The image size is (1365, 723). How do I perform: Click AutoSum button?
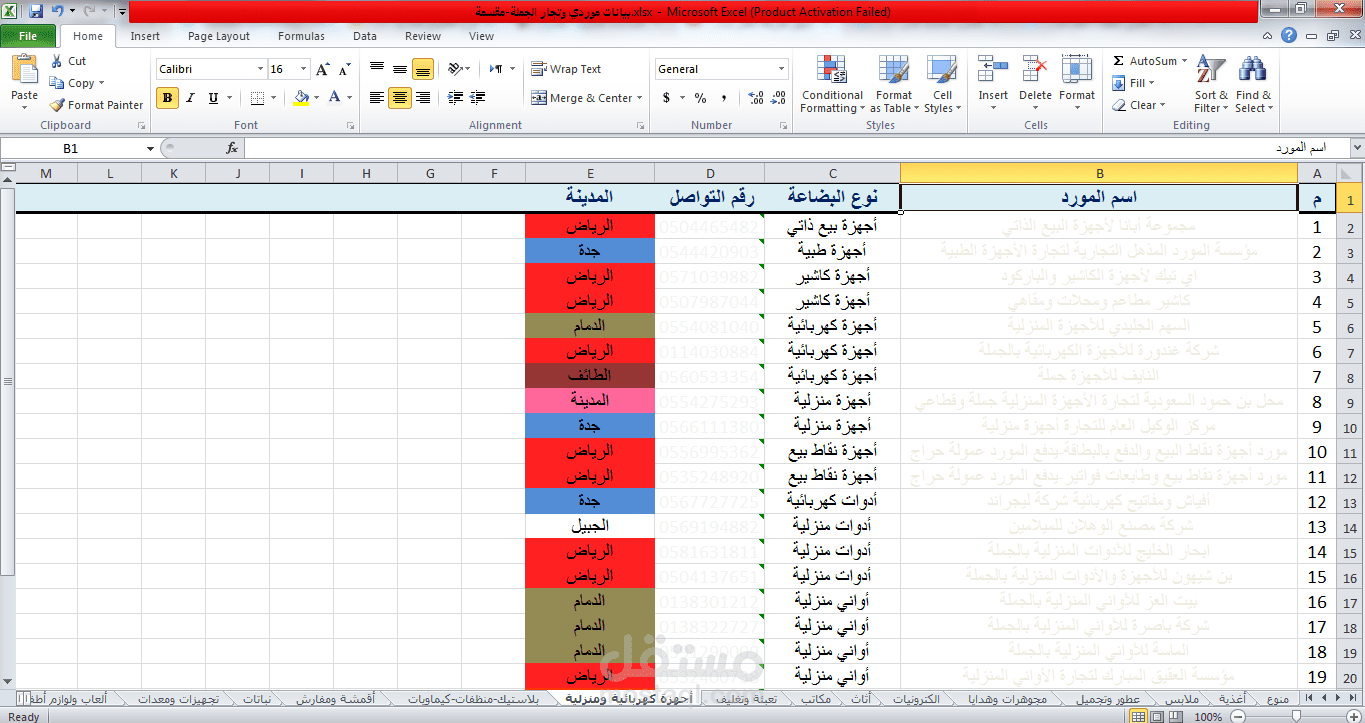click(1144, 61)
